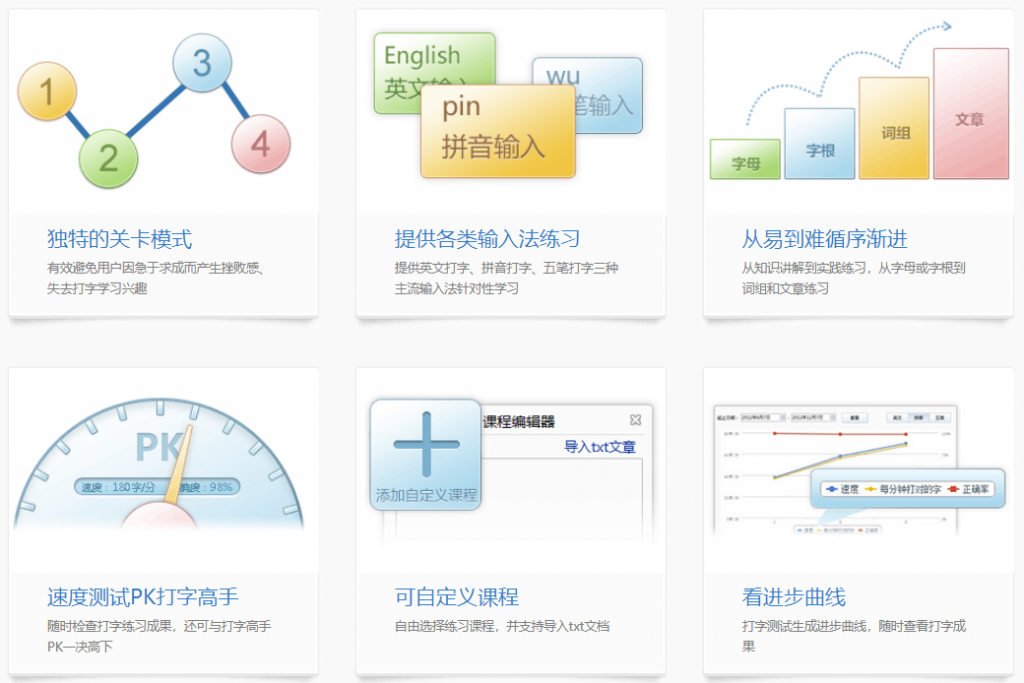Open the 独特的关卡模式 heading
Image resolution: width=1024 pixels, height=683 pixels.
click(x=119, y=239)
